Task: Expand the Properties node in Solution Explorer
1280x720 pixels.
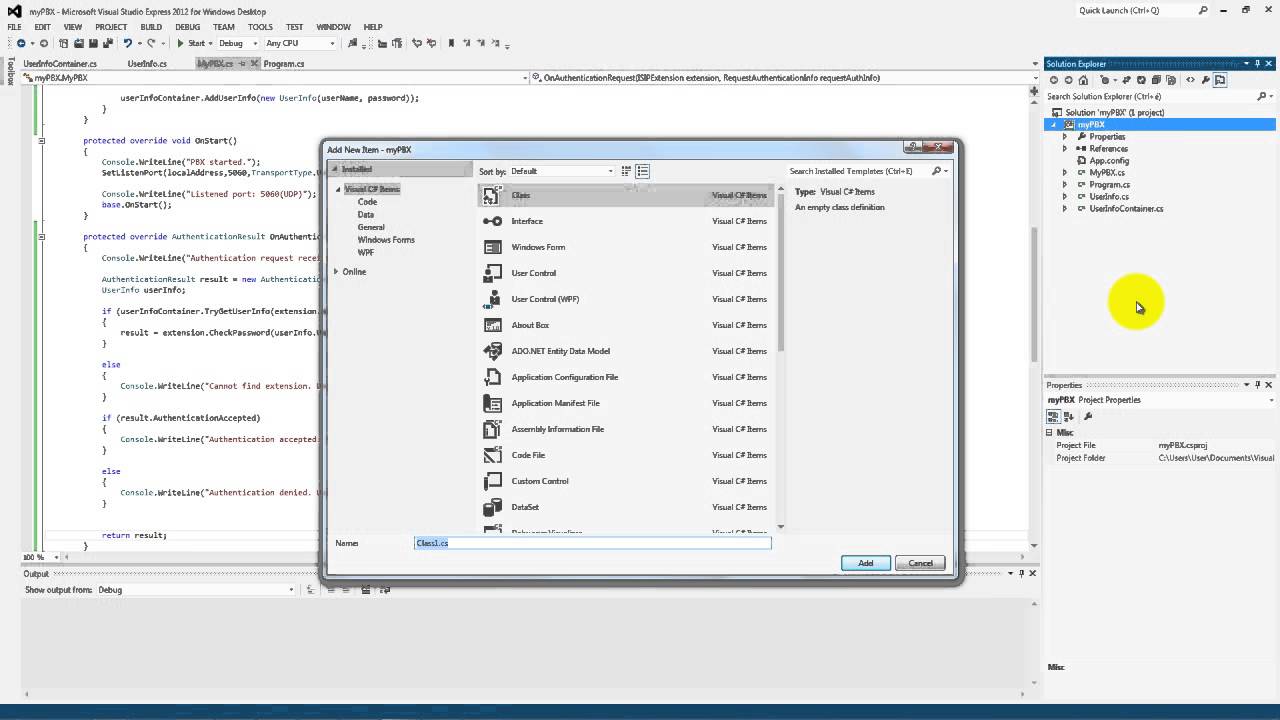Action: [1065, 137]
